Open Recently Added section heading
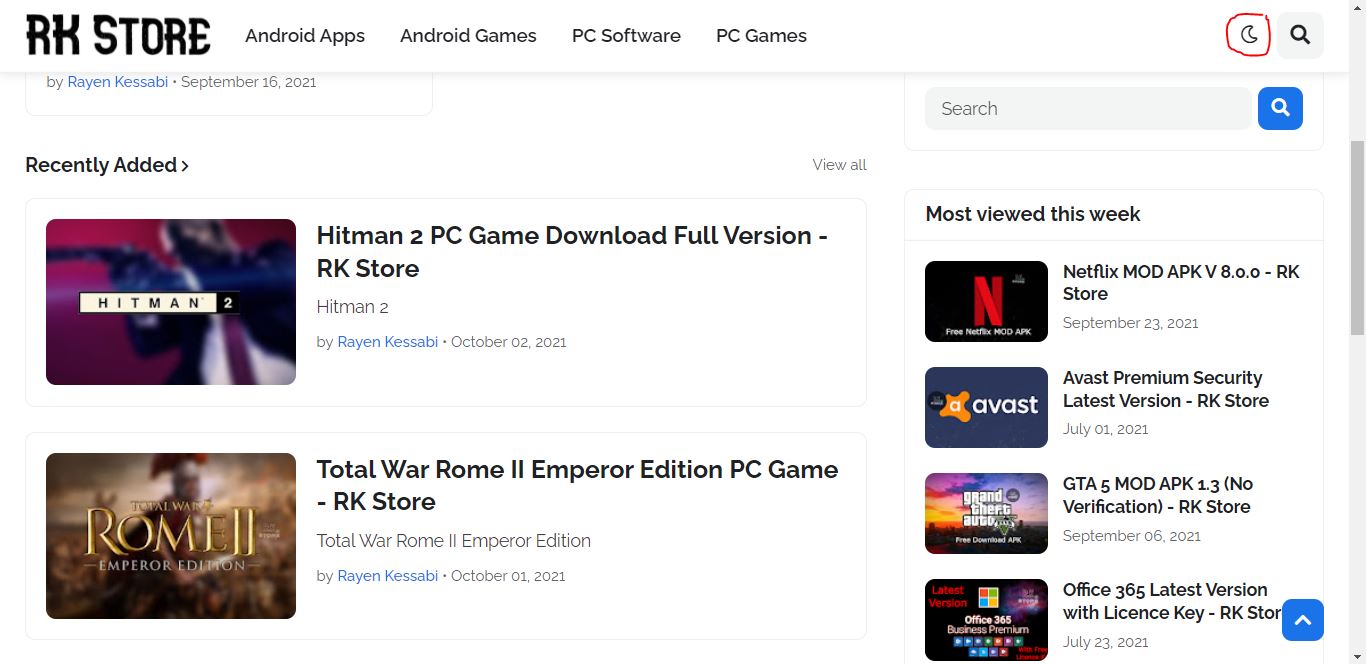The width and height of the screenshot is (1366, 664). (x=107, y=165)
